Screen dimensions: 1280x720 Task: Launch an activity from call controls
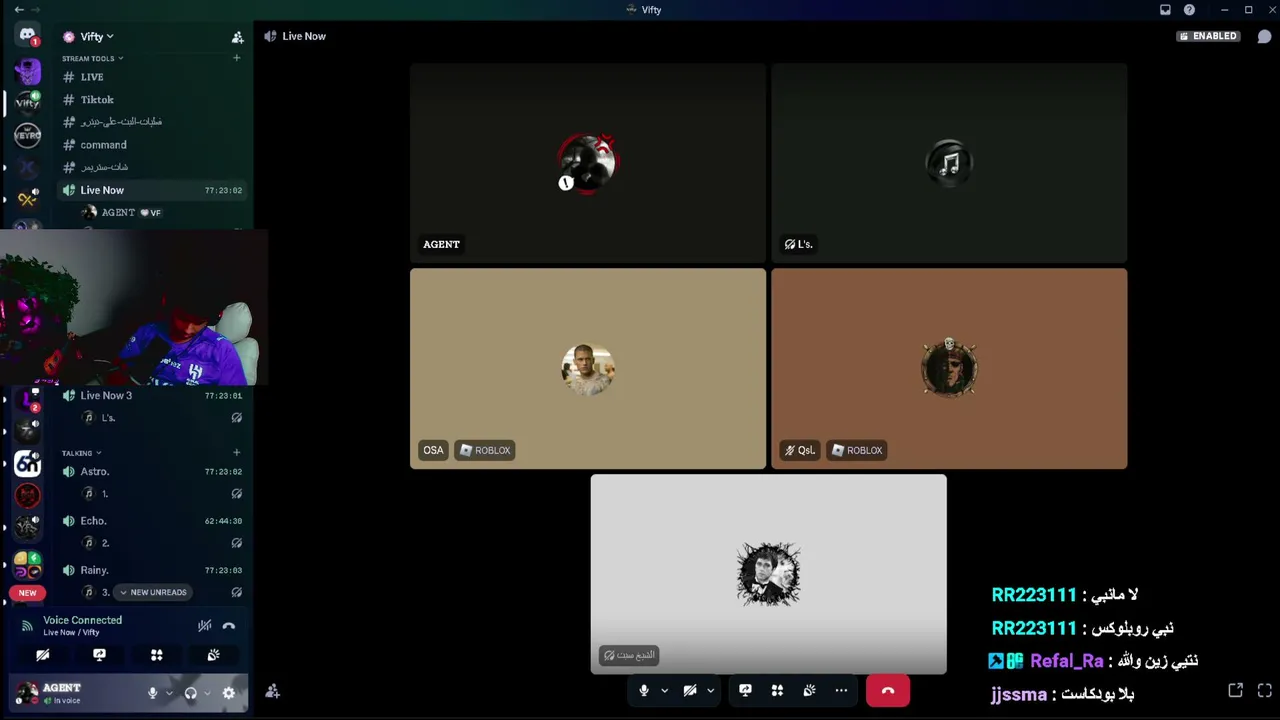coord(777,691)
